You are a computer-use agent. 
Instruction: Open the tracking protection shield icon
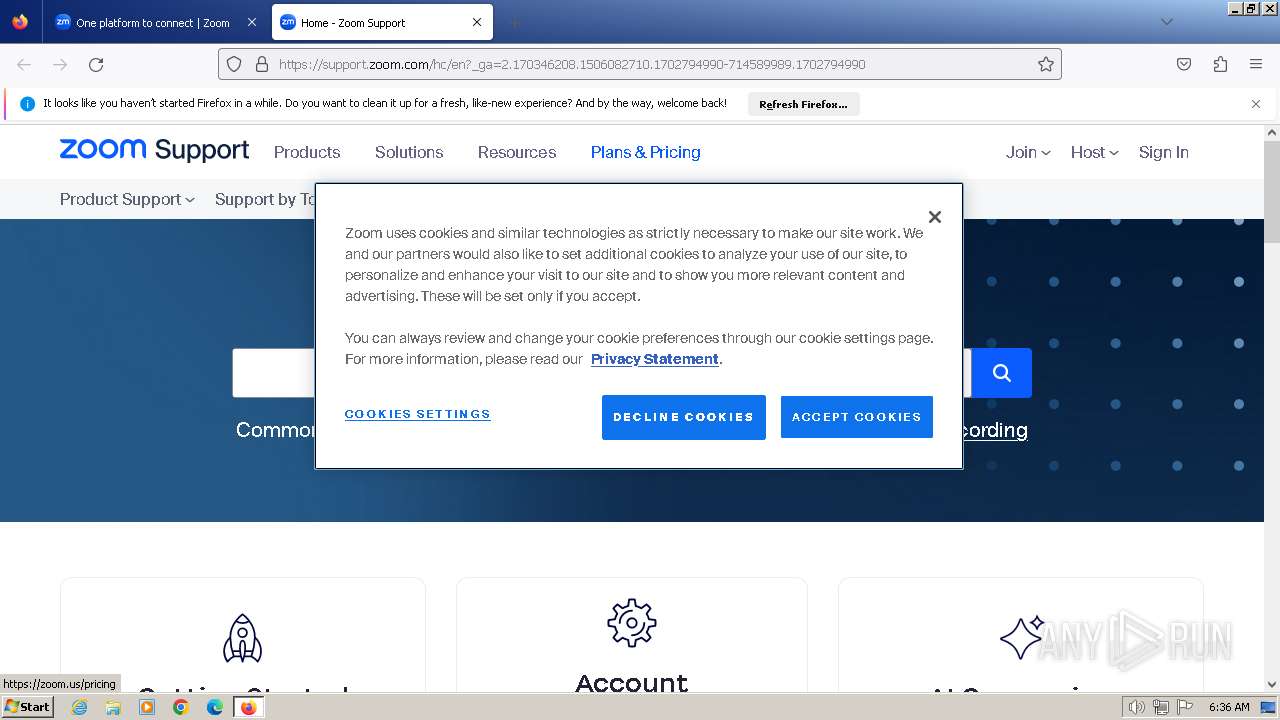click(234, 64)
